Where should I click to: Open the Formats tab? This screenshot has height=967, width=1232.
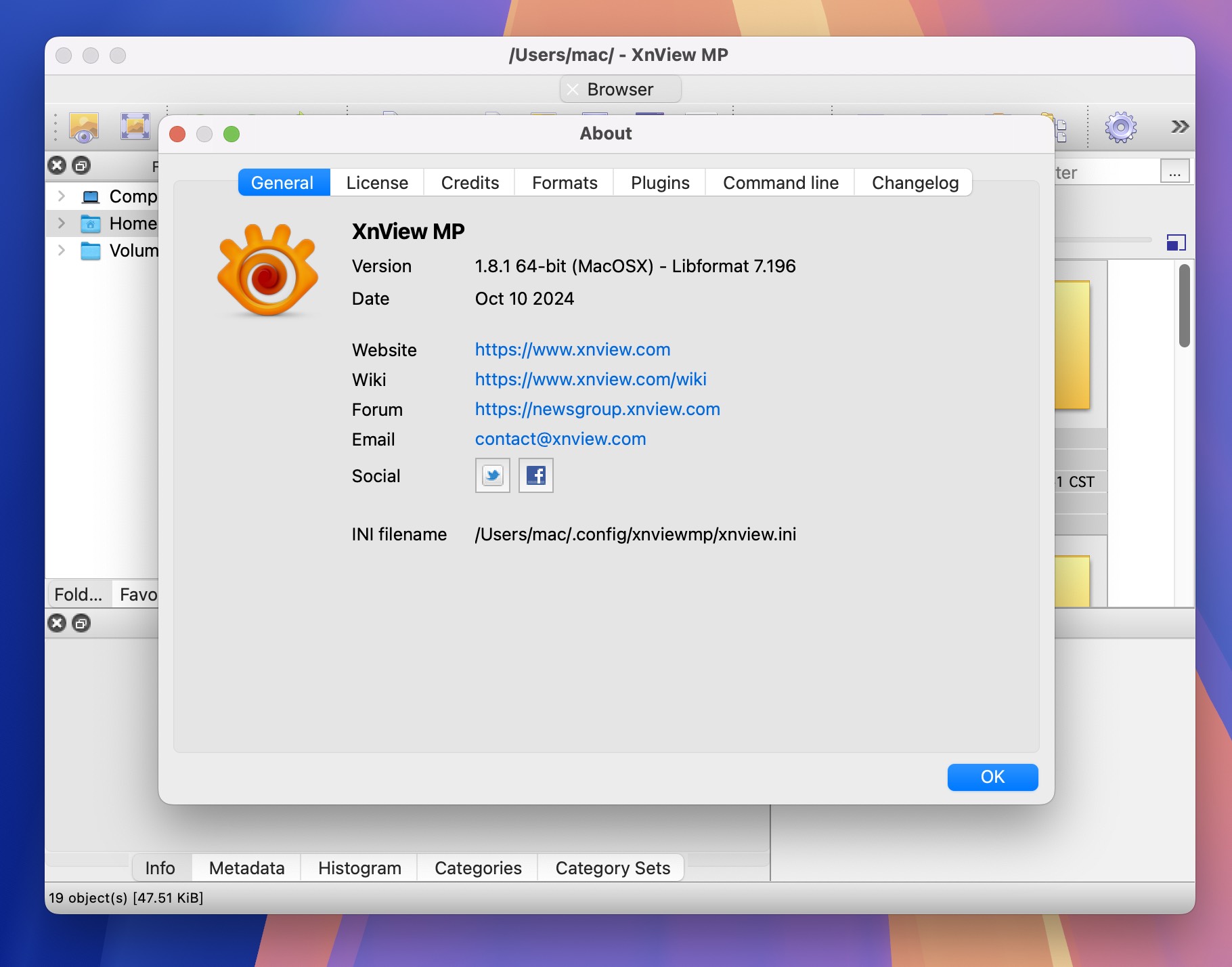[565, 183]
